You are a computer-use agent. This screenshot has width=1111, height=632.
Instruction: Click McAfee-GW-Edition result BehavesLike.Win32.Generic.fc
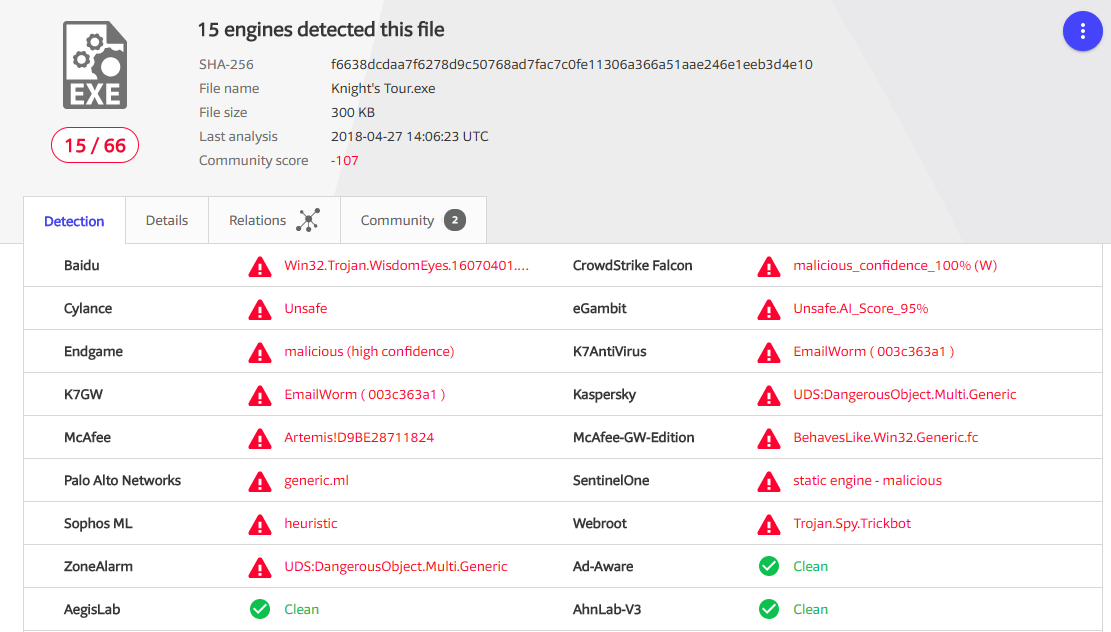[x=886, y=438]
